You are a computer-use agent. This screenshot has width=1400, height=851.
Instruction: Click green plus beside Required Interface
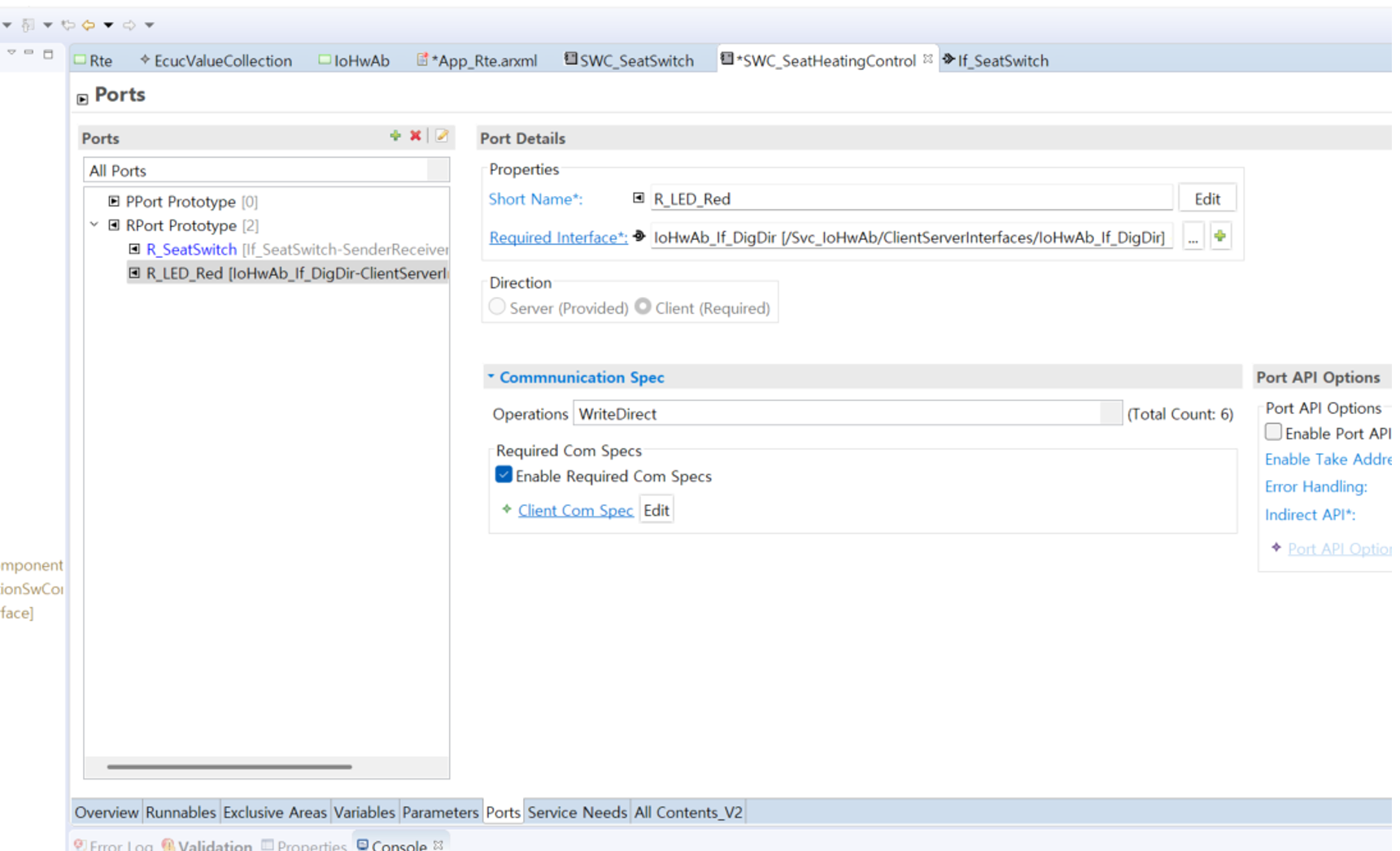1219,237
